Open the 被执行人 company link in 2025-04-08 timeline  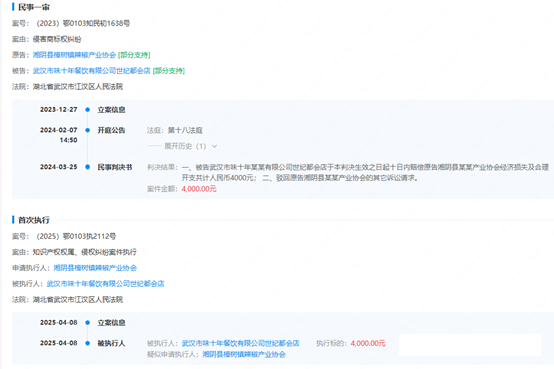[241, 343]
